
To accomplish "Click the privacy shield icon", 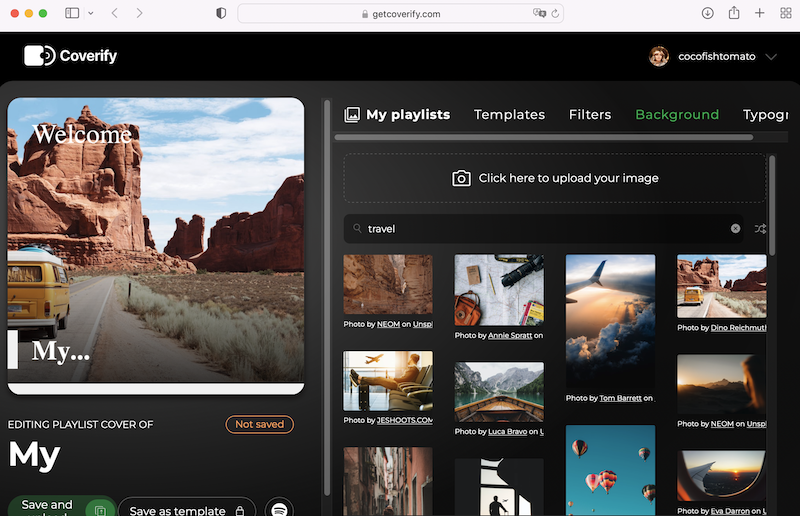I will [221, 13].
